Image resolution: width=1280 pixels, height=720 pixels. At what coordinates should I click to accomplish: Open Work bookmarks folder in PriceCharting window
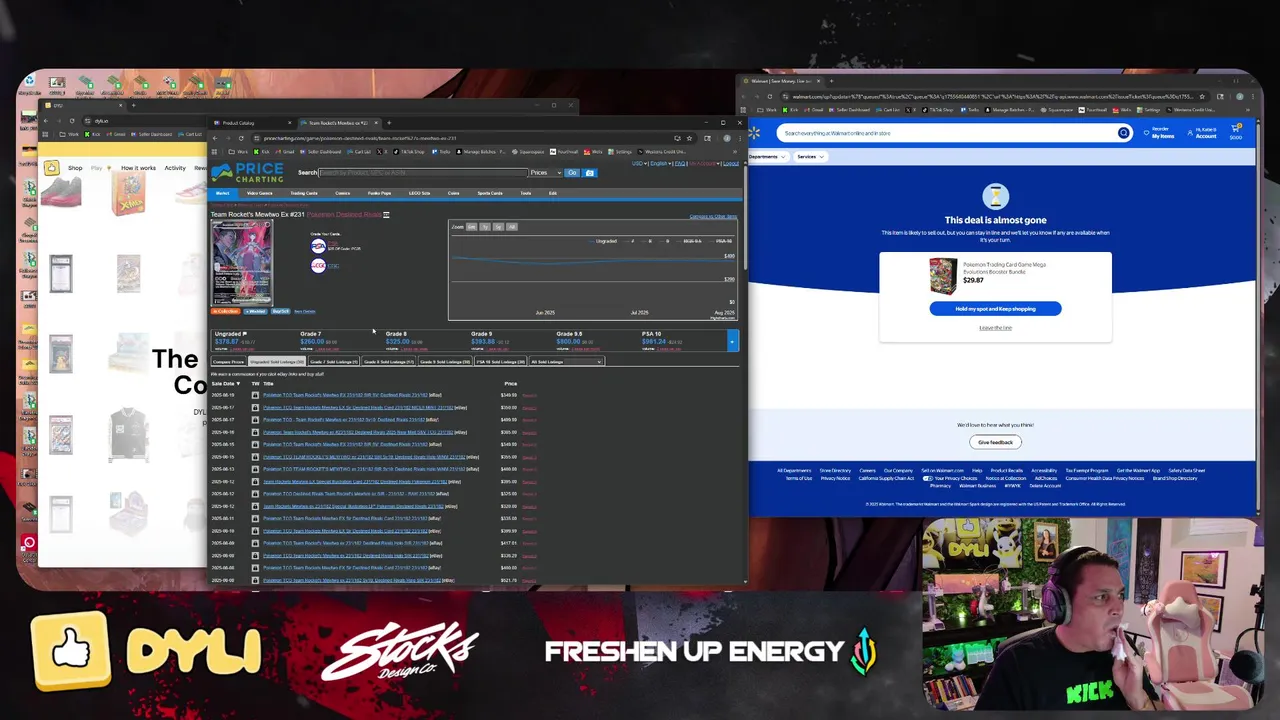(x=238, y=152)
